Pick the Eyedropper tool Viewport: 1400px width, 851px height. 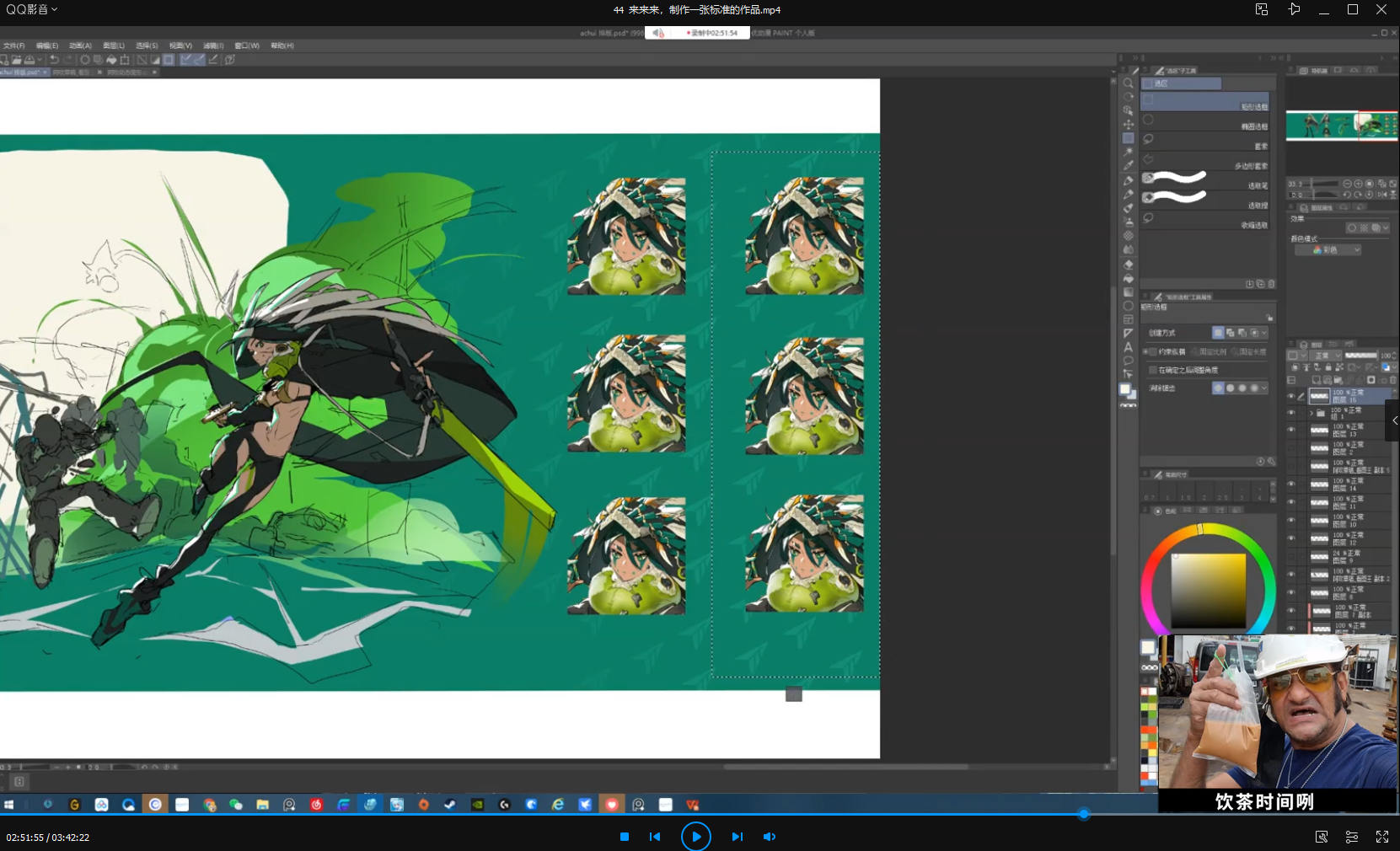click(1128, 166)
